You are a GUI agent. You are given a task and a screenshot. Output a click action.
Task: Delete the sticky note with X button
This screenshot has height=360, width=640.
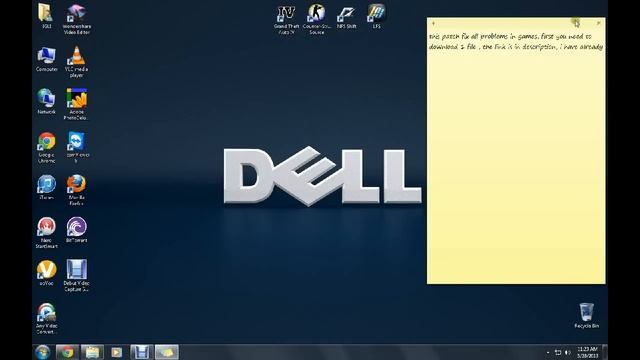click(x=598, y=23)
